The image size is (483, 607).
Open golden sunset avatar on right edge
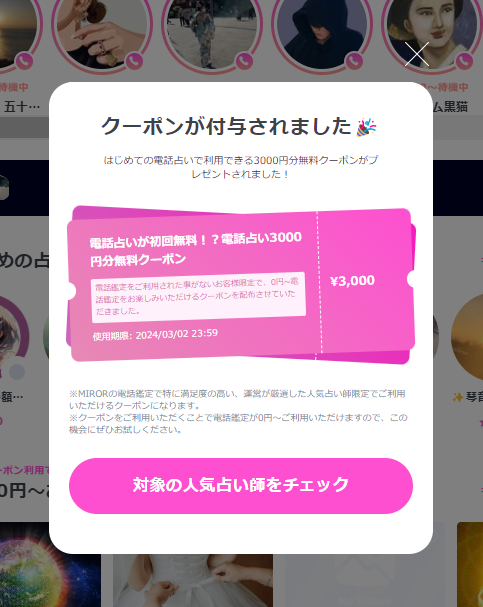467,337
